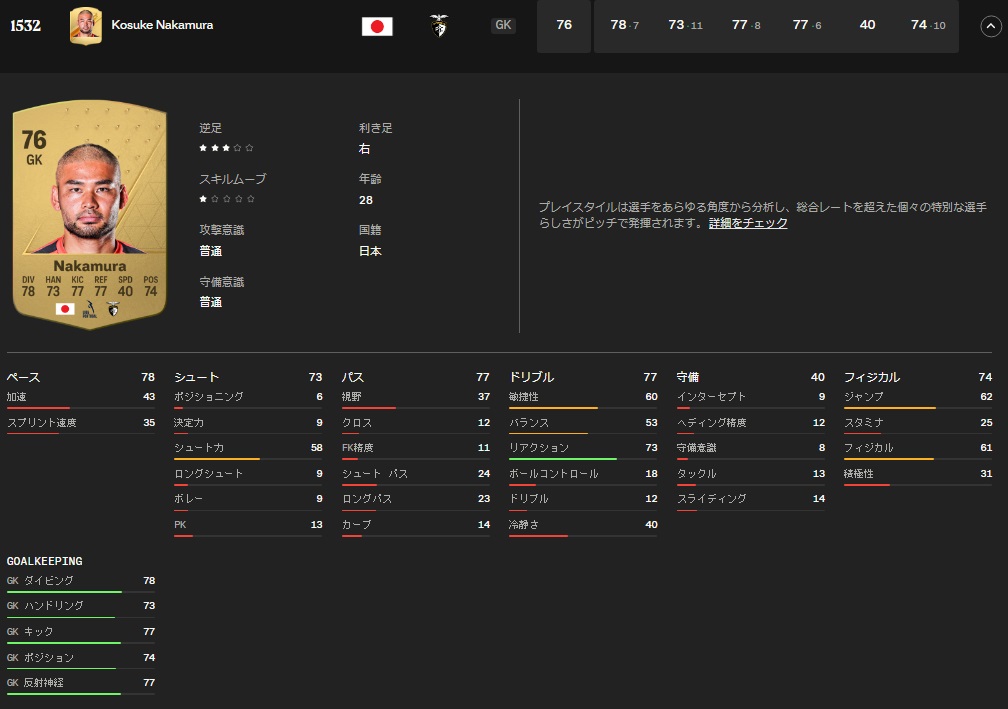Viewport: 1008px width, 709px height.
Task: Click the Japan flag on the gold card
Action: pyautogui.click(x=65, y=309)
